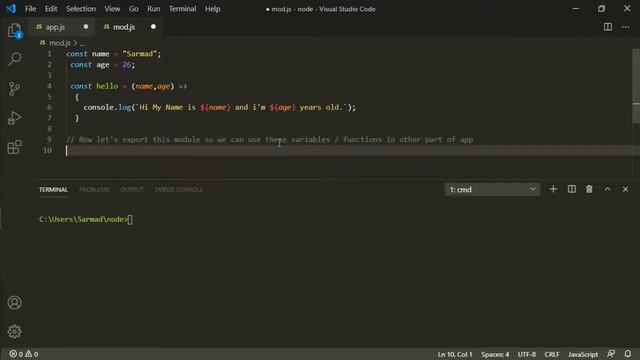This screenshot has width=640, height=360.
Task: Switch to the DEBUG CONSOLE tab
Action: pyautogui.click(x=179, y=189)
